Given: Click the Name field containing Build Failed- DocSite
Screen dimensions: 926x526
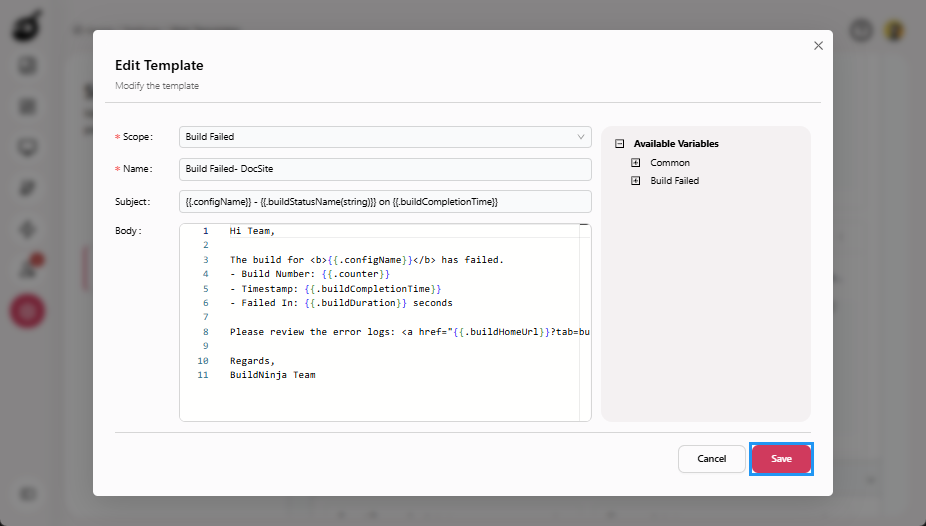Looking at the screenshot, I should tap(385, 169).
